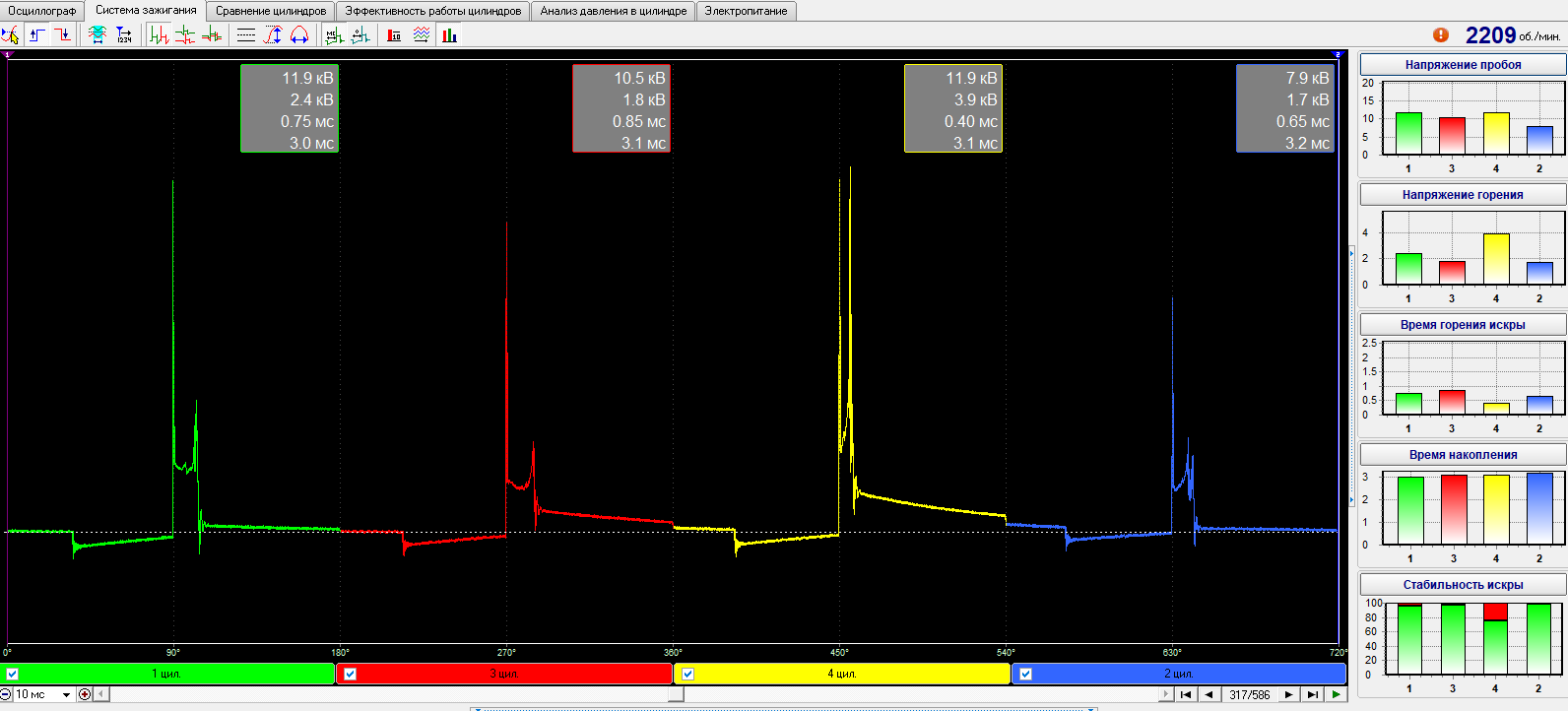The width and height of the screenshot is (1568, 711).
Task: Select the 2 цил. blue bar label
Action: (x=1179, y=674)
